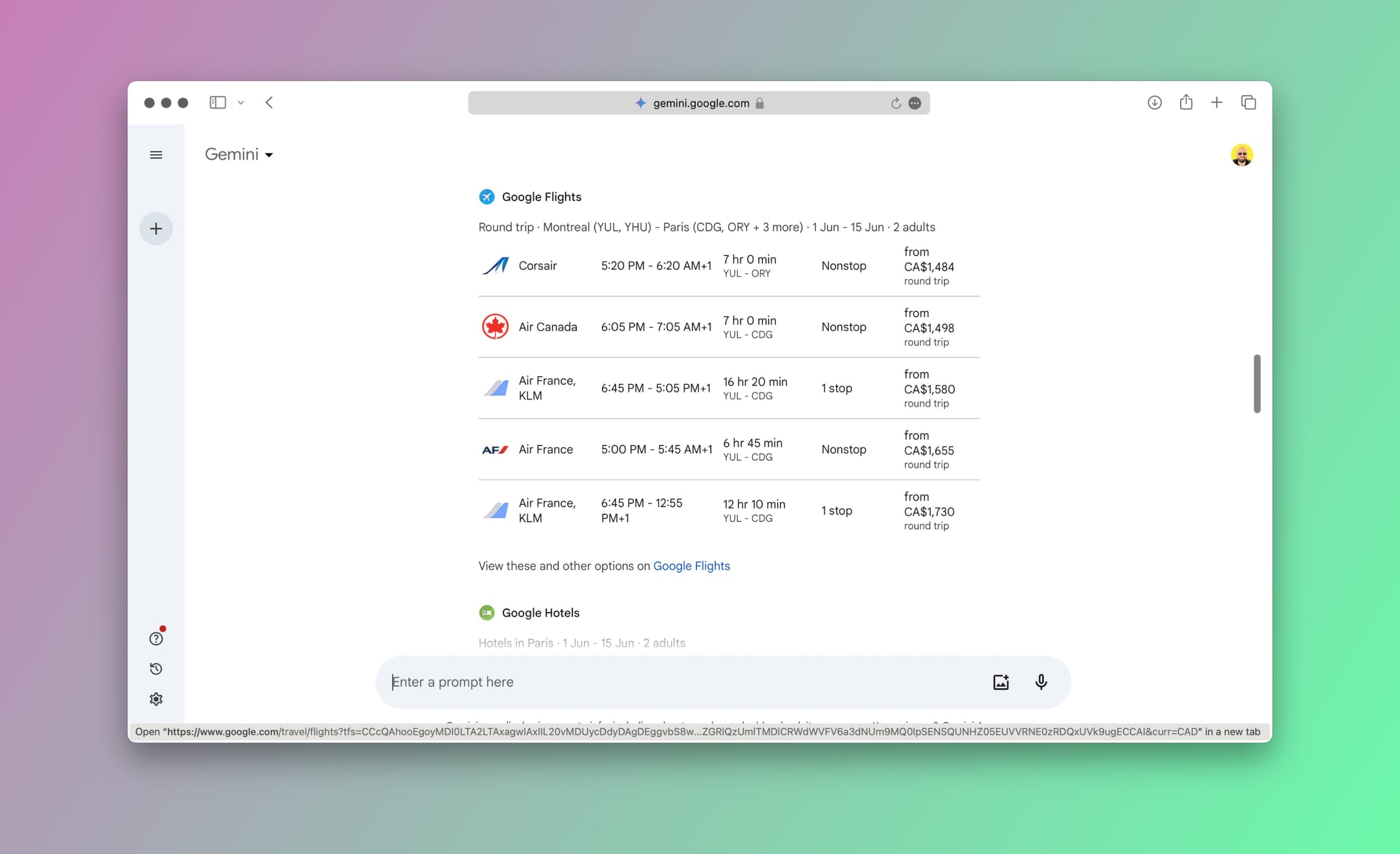Screen dimensions: 1400x854
Task: Open Gemini settings gear
Action: [156, 699]
